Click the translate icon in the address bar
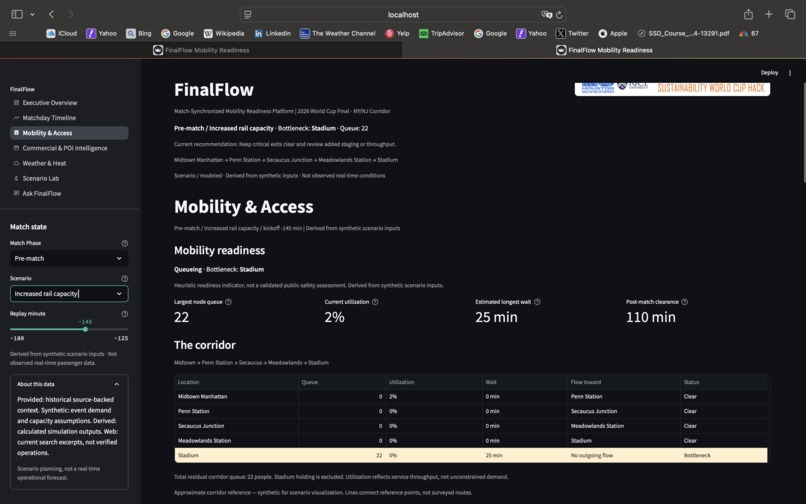Image resolution: width=806 pixels, height=504 pixels. point(546,15)
